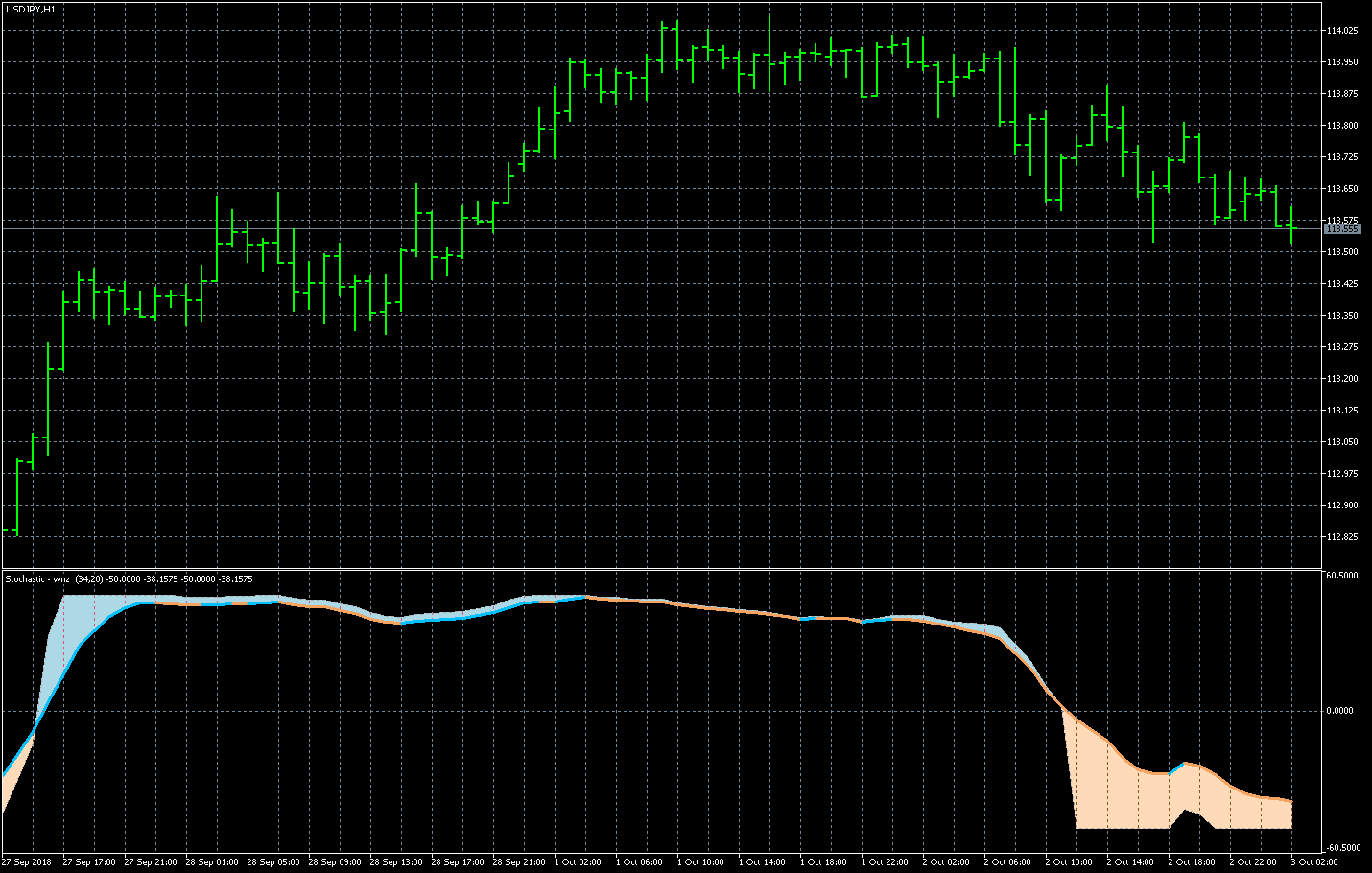Click the USDJPY,H1 chart title label
Image resolution: width=1372 pixels, height=873 pixels.
[x=31, y=9]
